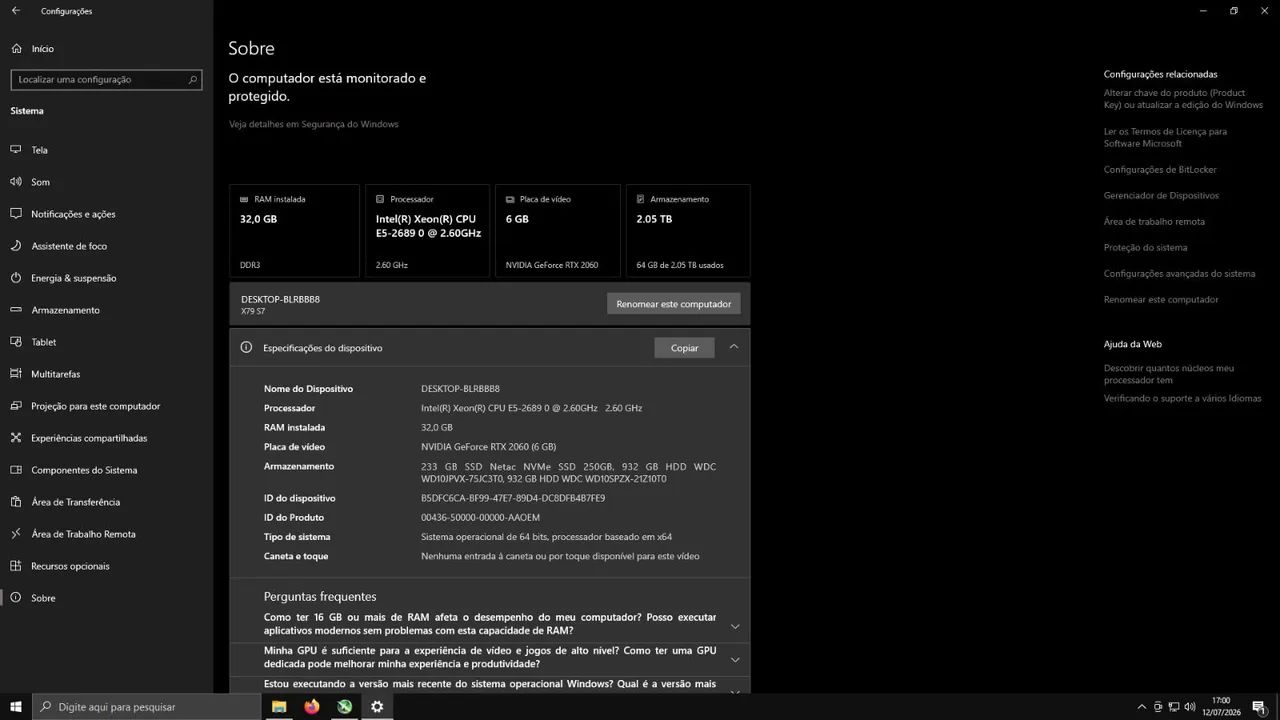The width and height of the screenshot is (1280, 720).
Task: Open Termos de Licença para Software Microsoft
Action: tap(1165, 137)
